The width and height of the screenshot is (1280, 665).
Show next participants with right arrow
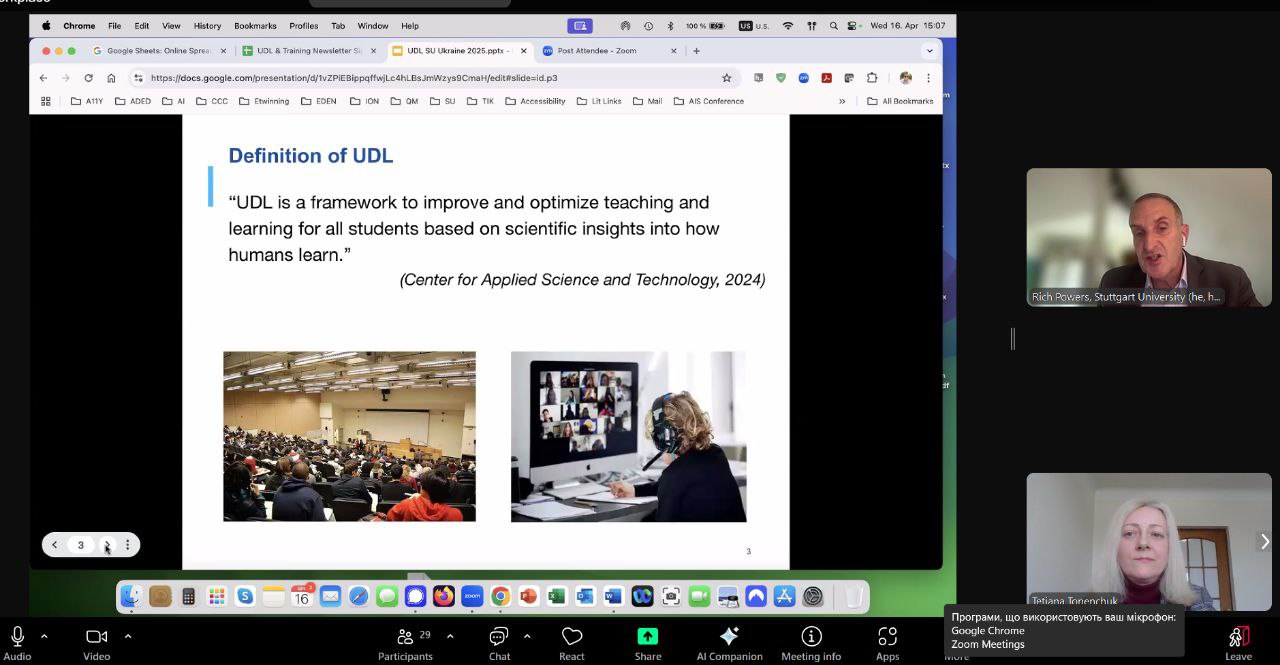tap(1264, 541)
